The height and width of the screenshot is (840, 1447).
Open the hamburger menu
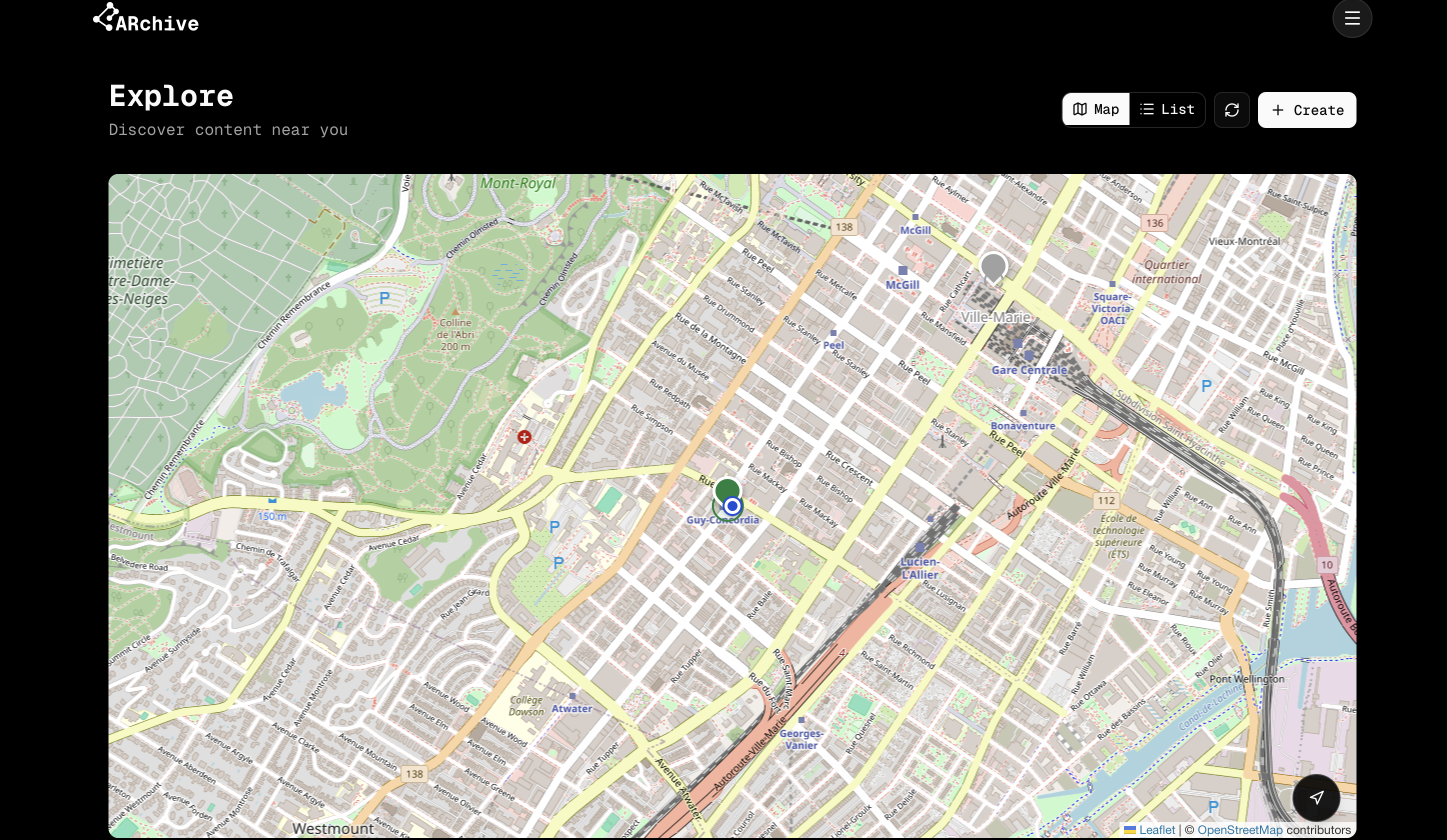click(1351, 18)
